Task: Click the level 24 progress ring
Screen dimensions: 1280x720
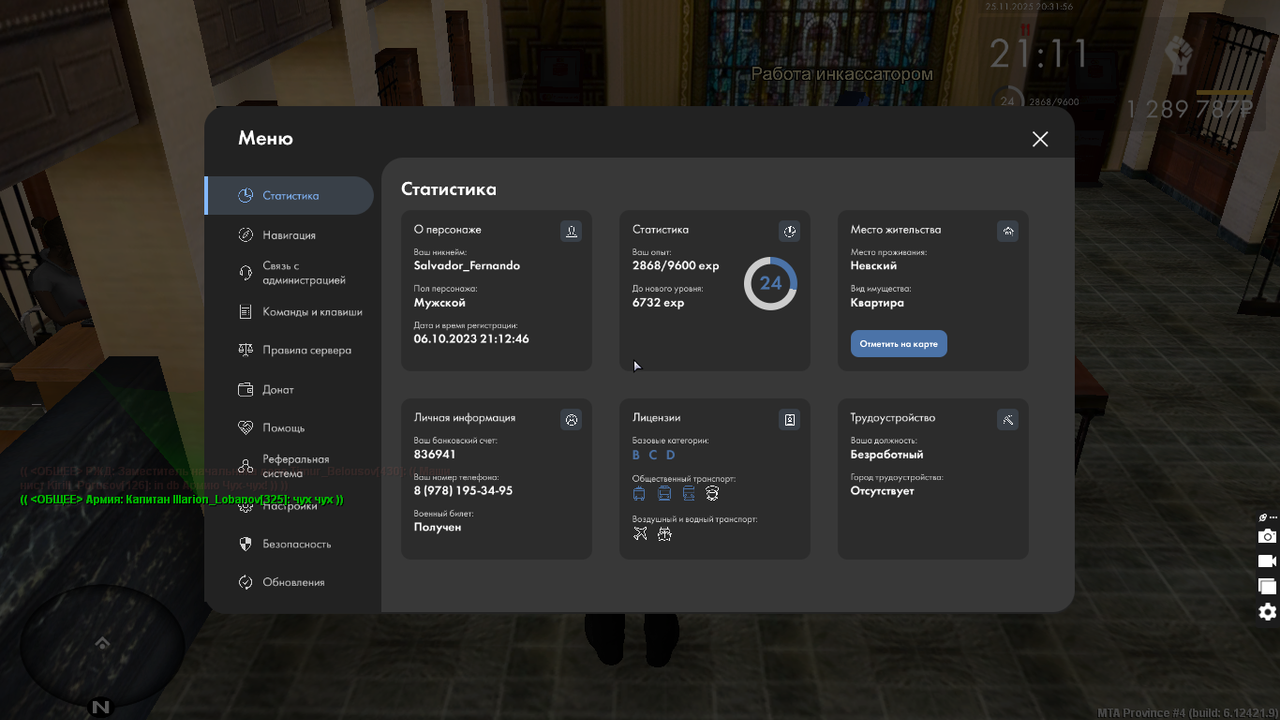Action: (x=770, y=283)
